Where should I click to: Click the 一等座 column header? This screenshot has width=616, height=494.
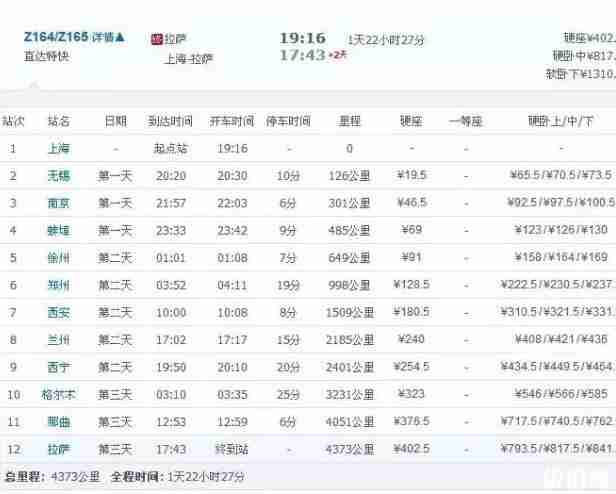pyautogui.click(x=466, y=121)
